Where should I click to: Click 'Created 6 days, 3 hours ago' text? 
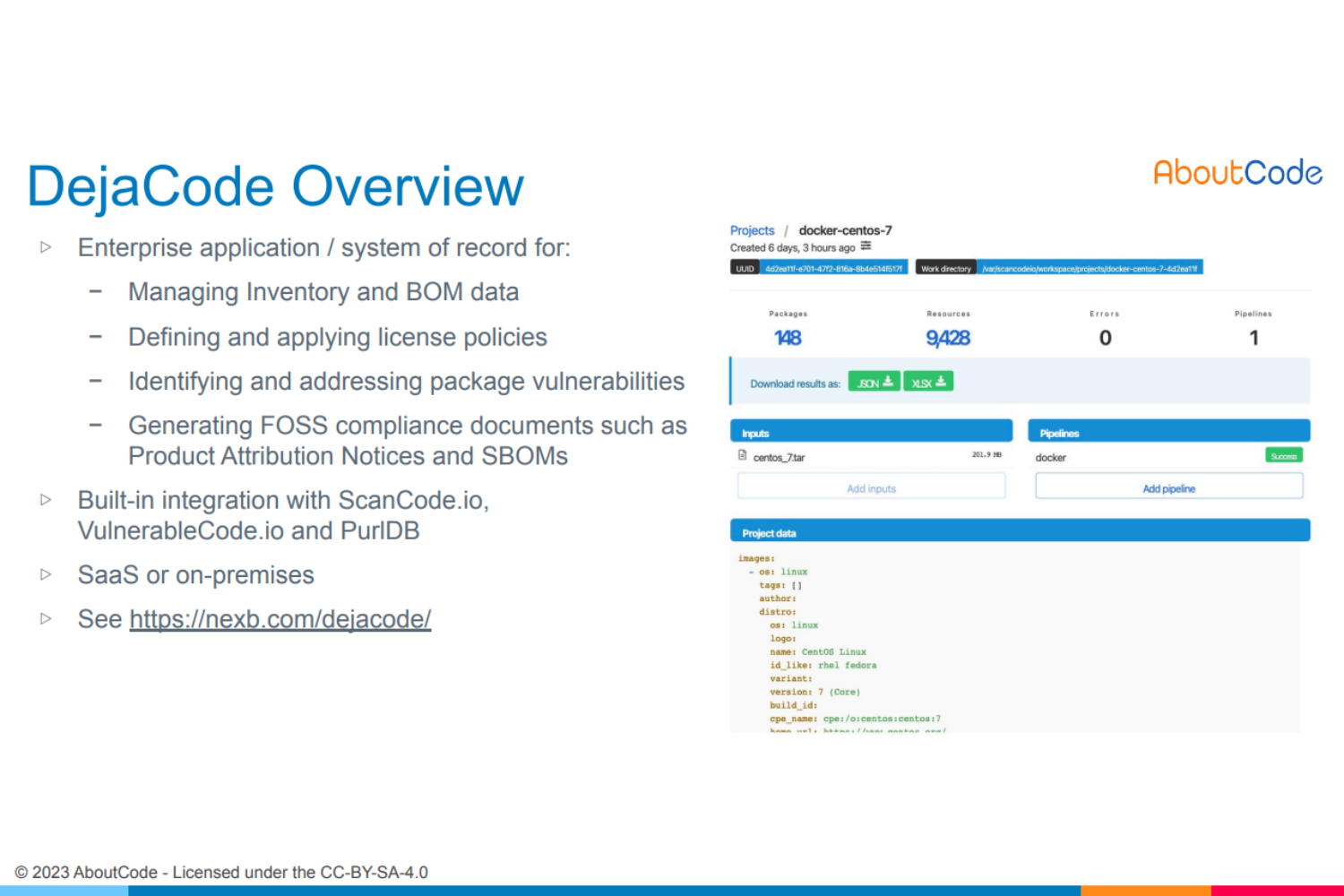(792, 247)
